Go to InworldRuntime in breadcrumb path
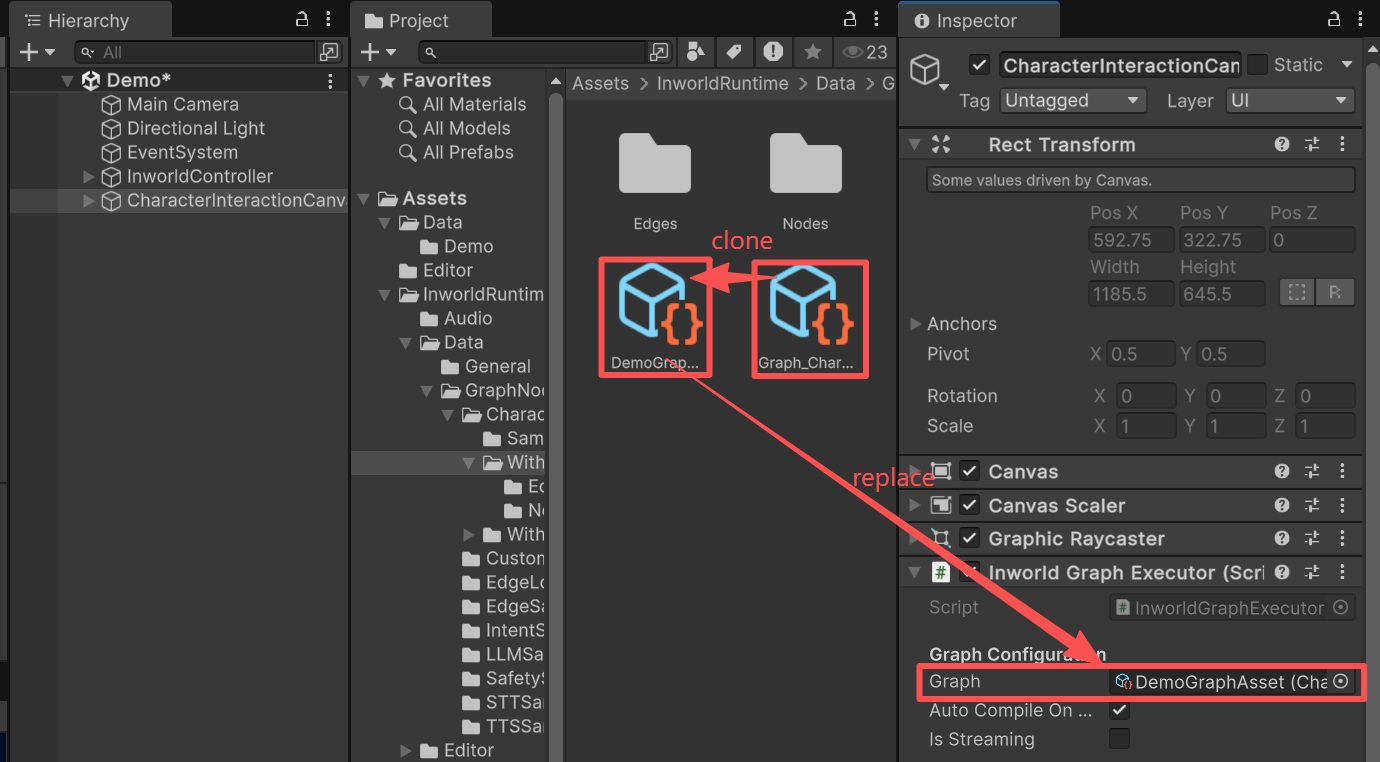Image resolution: width=1380 pixels, height=762 pixels. [x=723, y=84]
